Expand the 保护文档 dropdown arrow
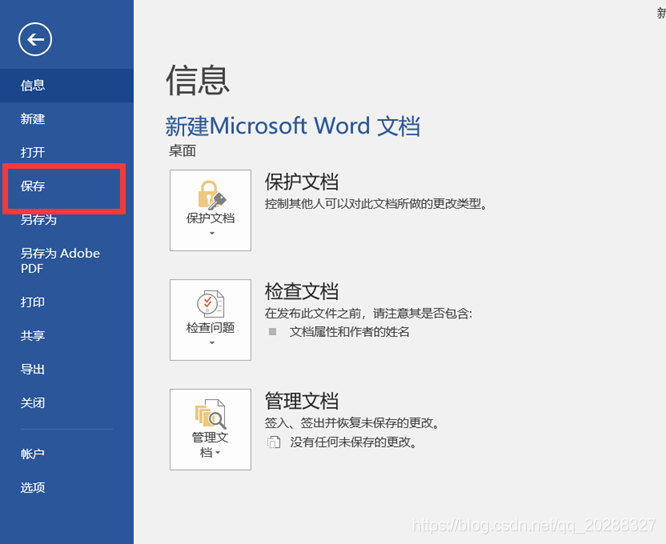Image resolution: width=666 pixels, height=544 pixels. click(212, 233)
